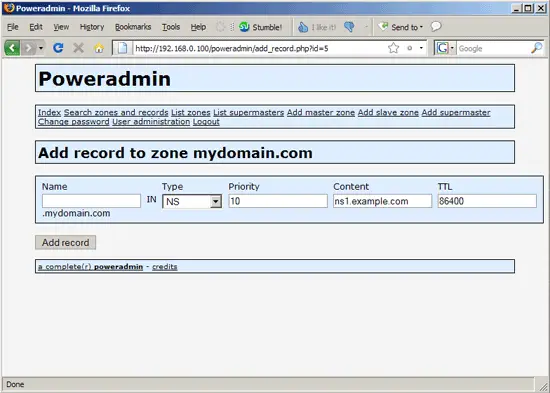Image resolution: width=550 pixels, height=393 pixels.
Task: Click the stop loading X icon
Action: (79, 48)
